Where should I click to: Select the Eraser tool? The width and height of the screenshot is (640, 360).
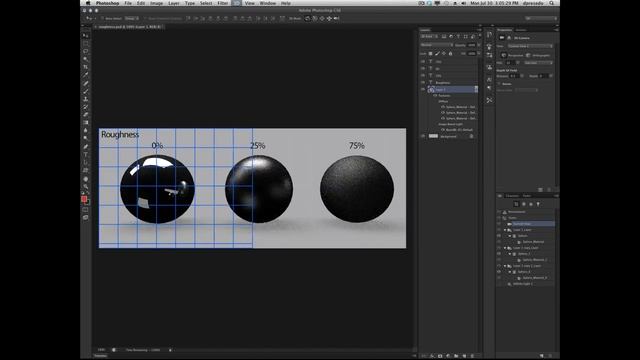[x=86, y=115]
